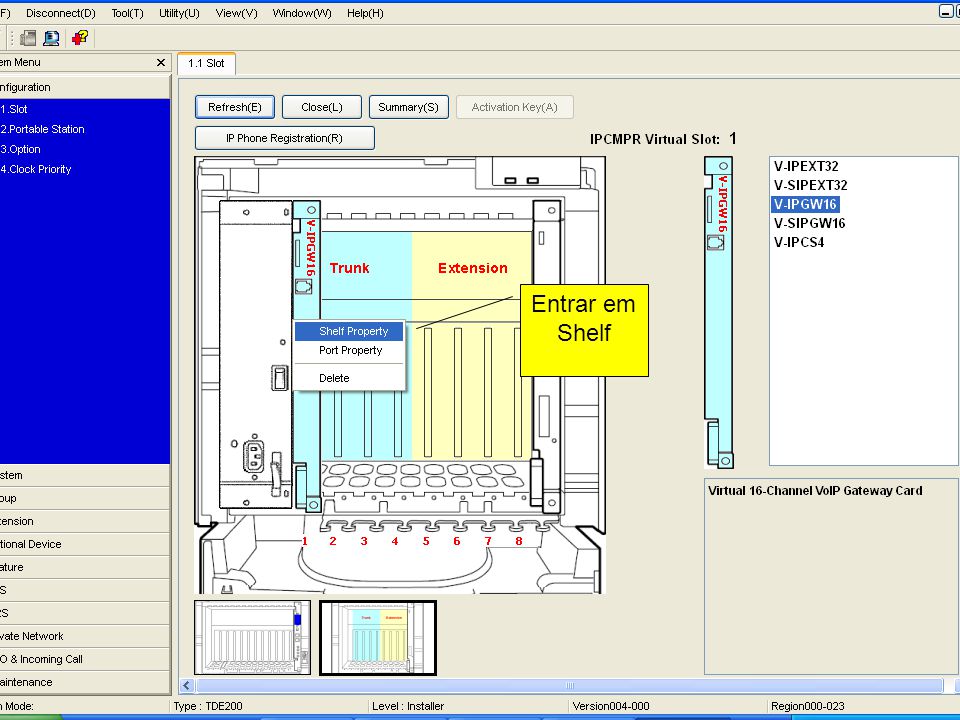The height and width of the screenshot is (720, 960).
Task: Choose Port Property from context menu
Action: point(349,350)
